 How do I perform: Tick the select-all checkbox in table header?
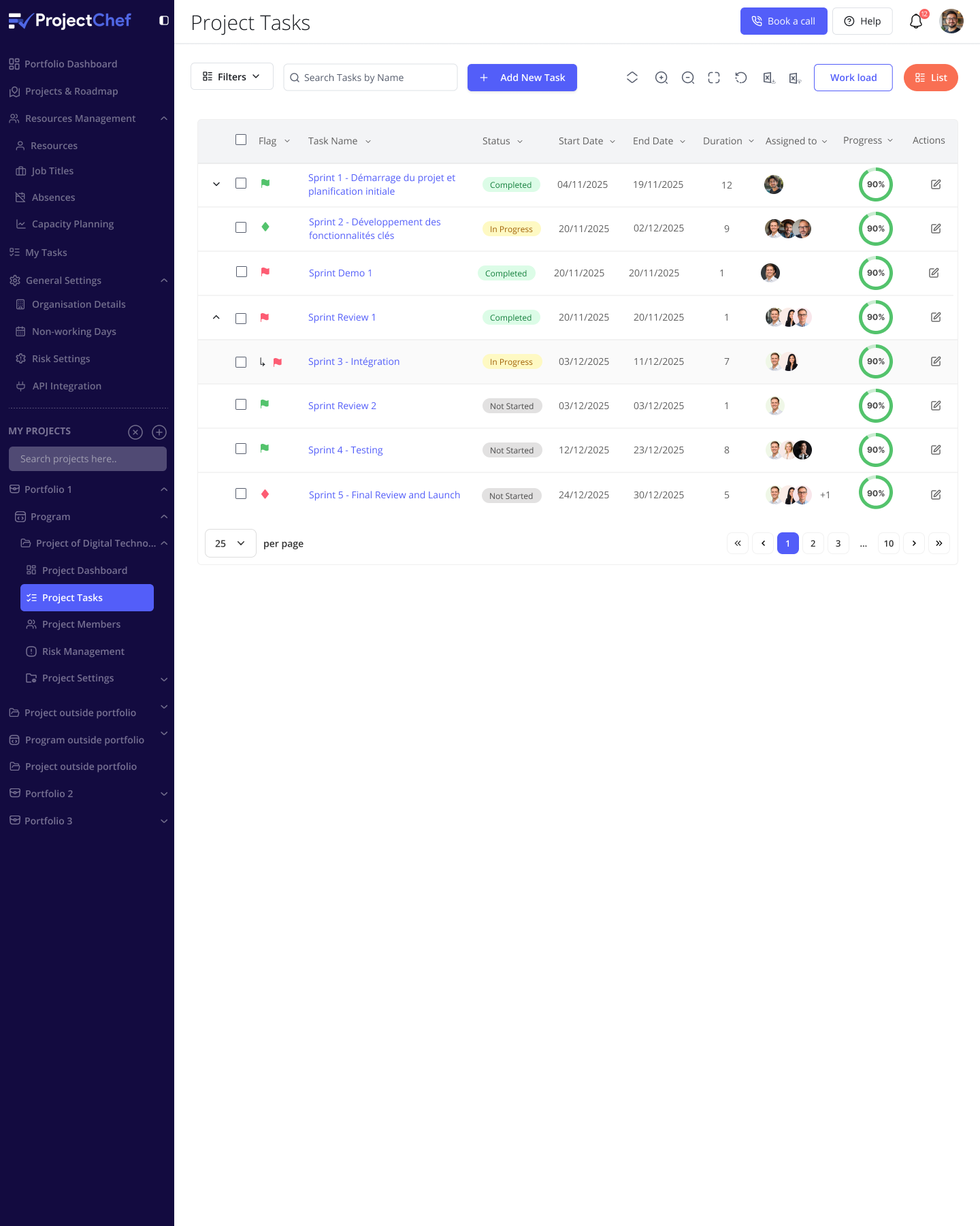[x=241, y=140]
